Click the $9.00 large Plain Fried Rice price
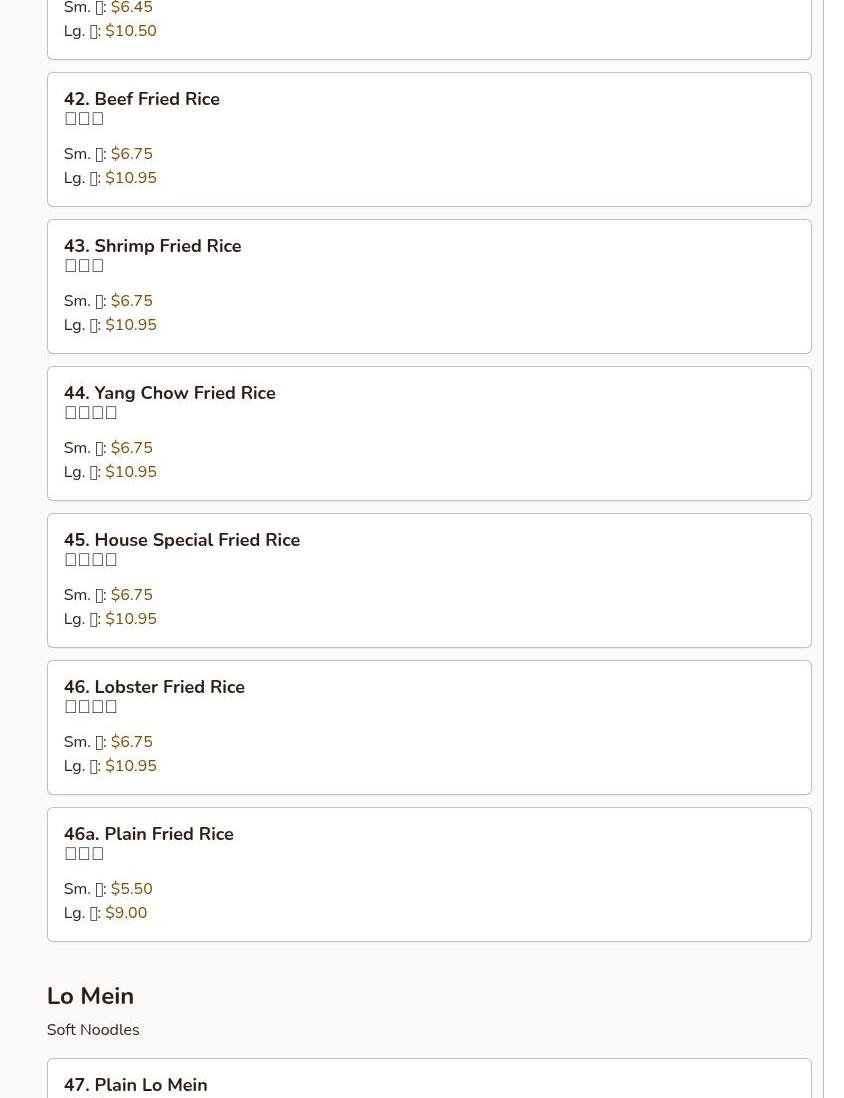 coord(126,913)
